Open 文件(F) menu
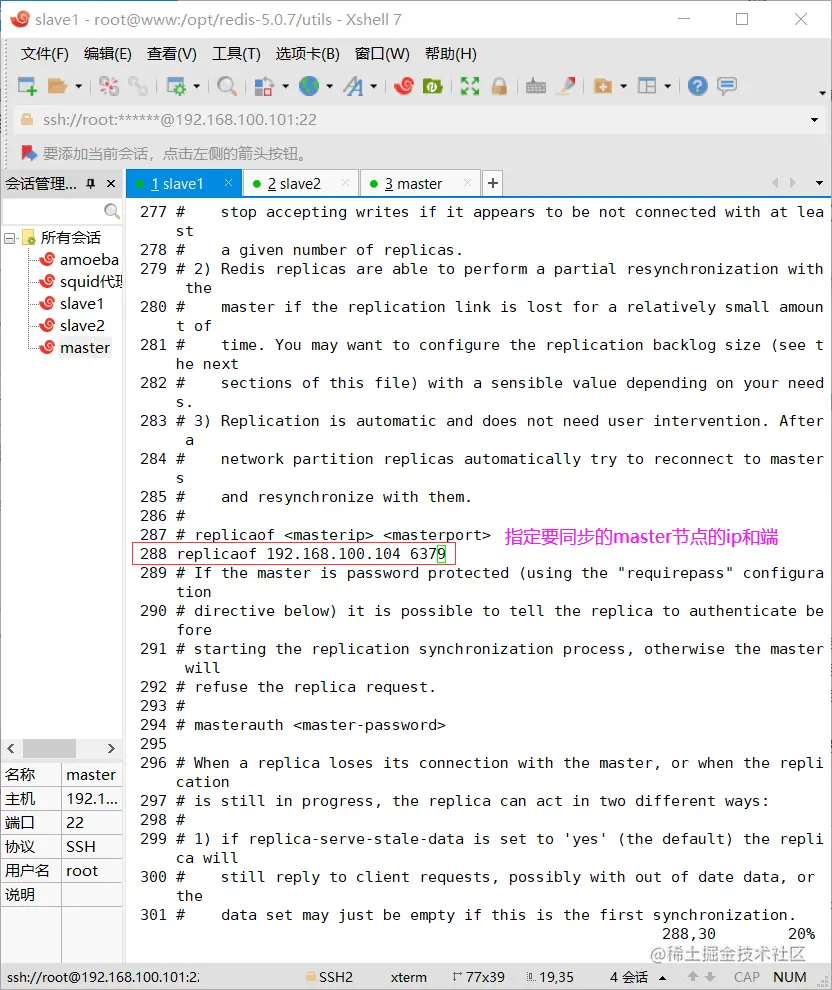 click(x=44, y=54)
